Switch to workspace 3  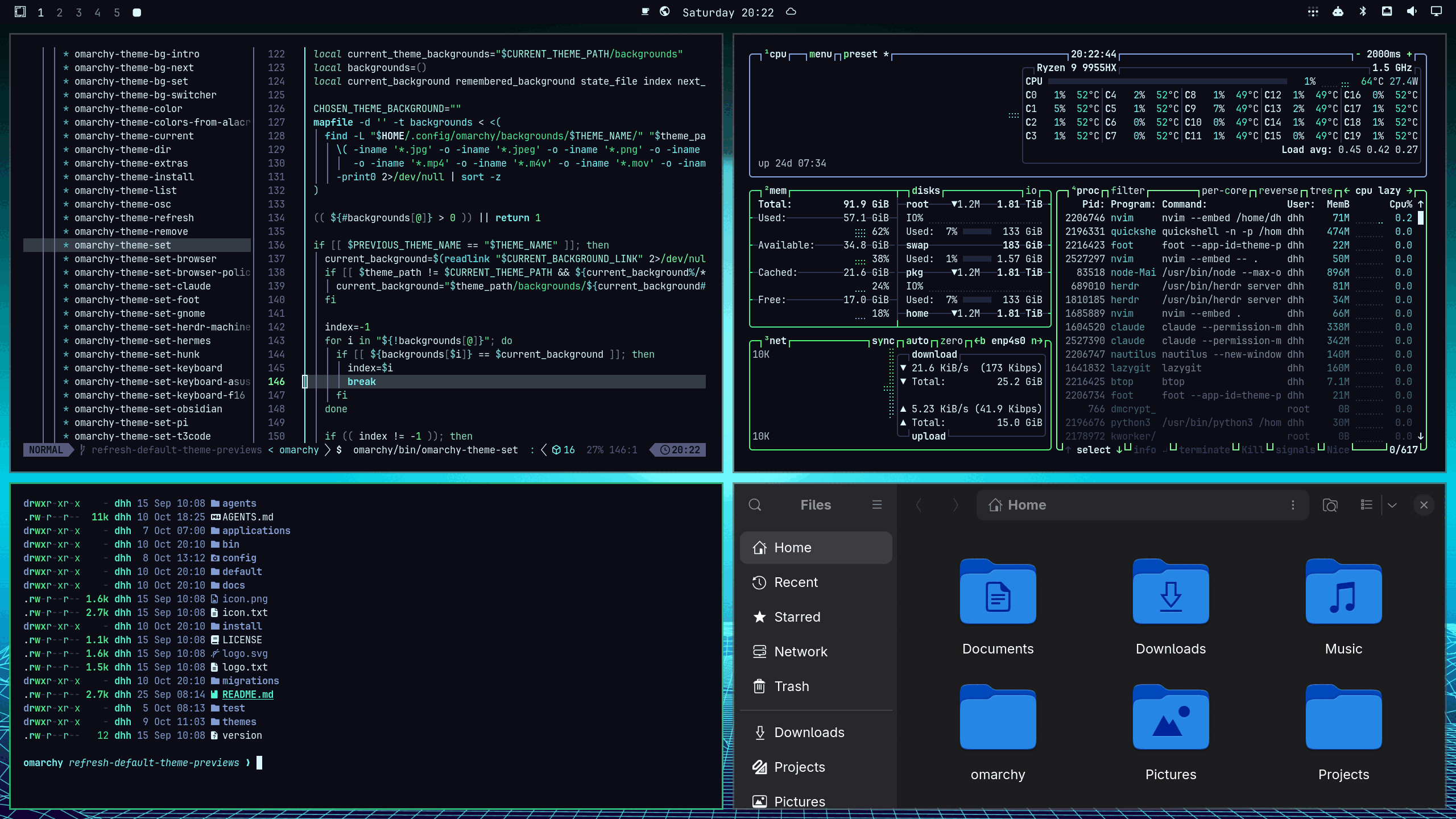pos(78,13)
